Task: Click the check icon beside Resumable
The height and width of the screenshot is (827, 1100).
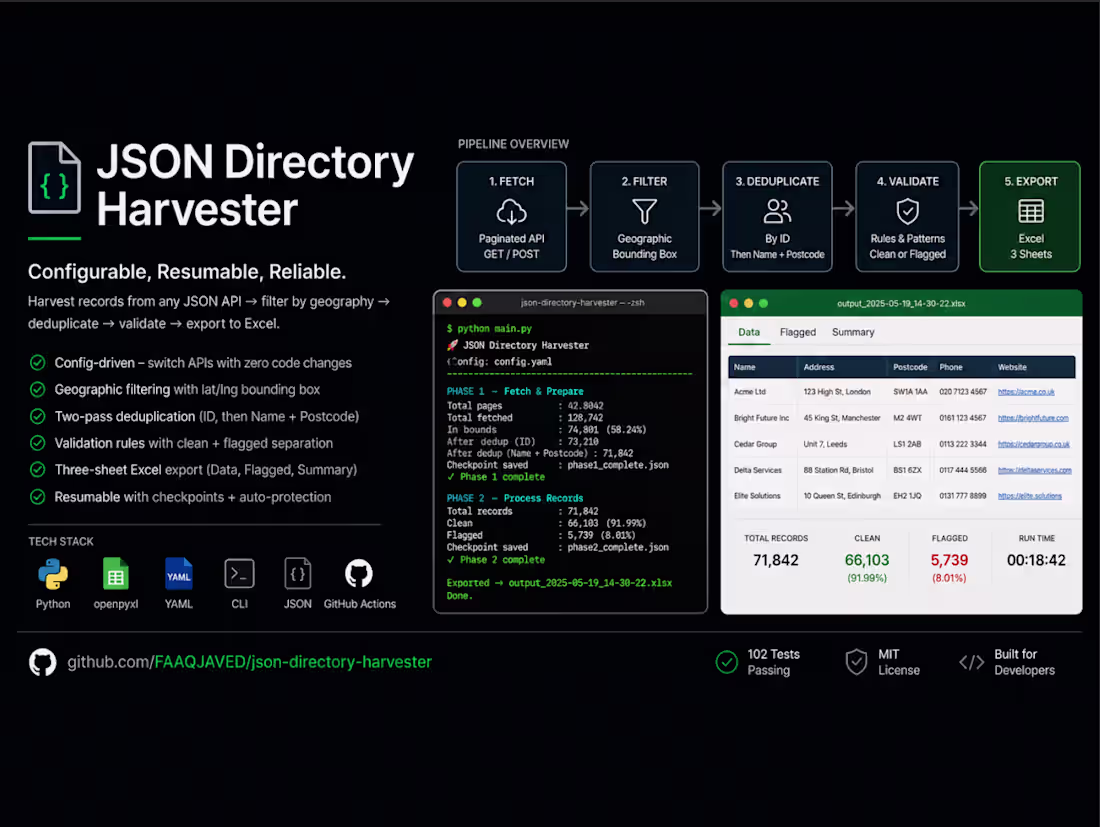Action: click(38, 497)
